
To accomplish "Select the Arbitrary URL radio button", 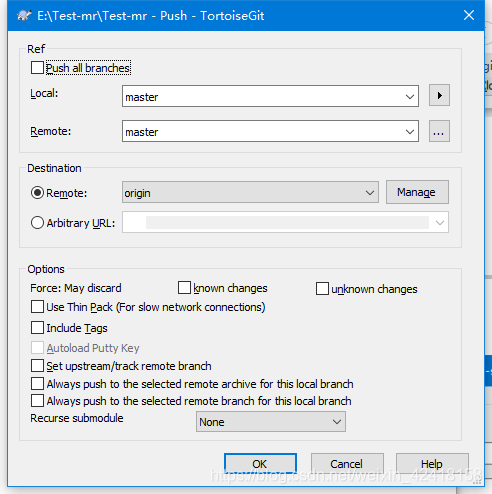I will [x=37, y=223].
